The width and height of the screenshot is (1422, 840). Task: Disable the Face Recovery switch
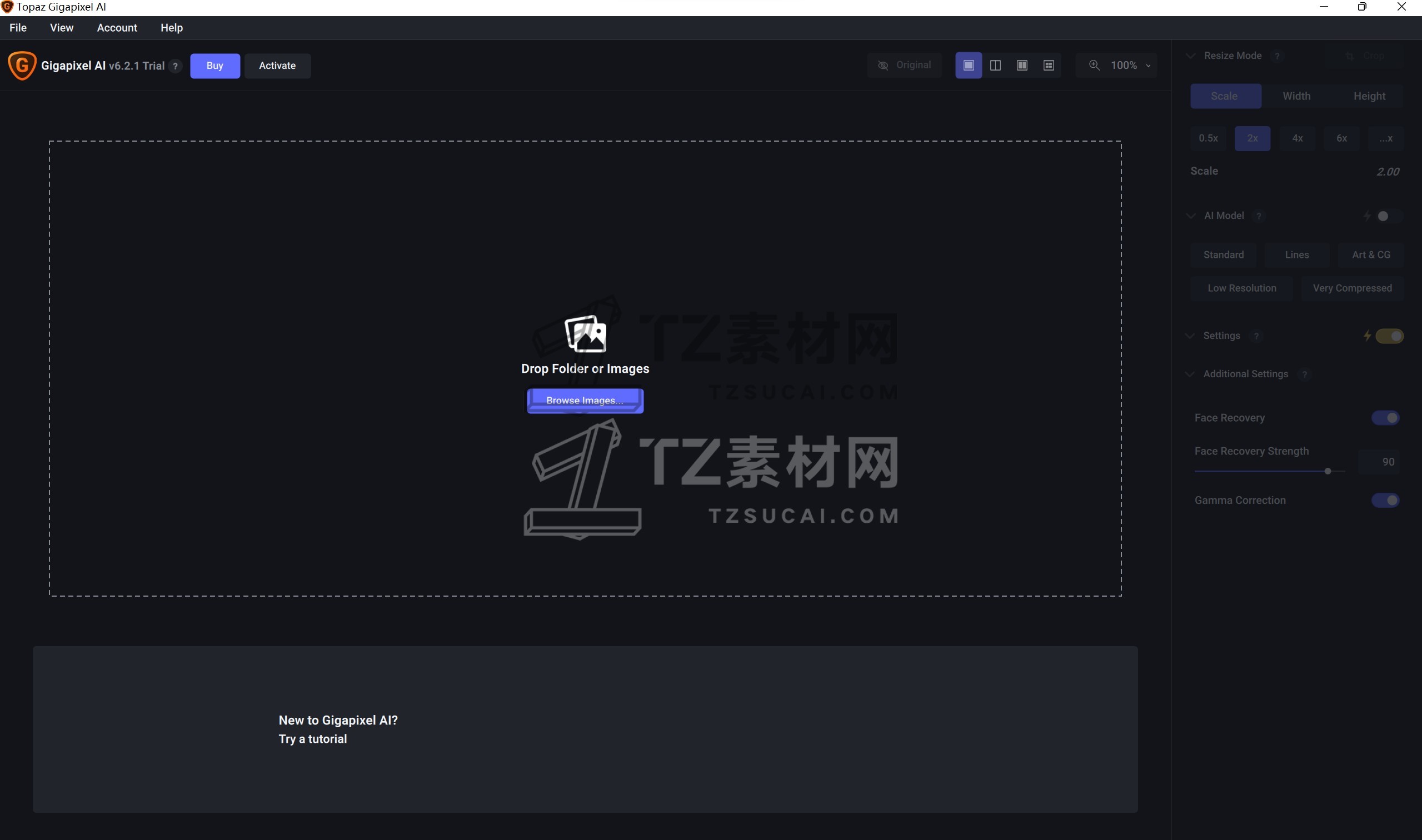pyautogui.click(x=1385, y=418)
